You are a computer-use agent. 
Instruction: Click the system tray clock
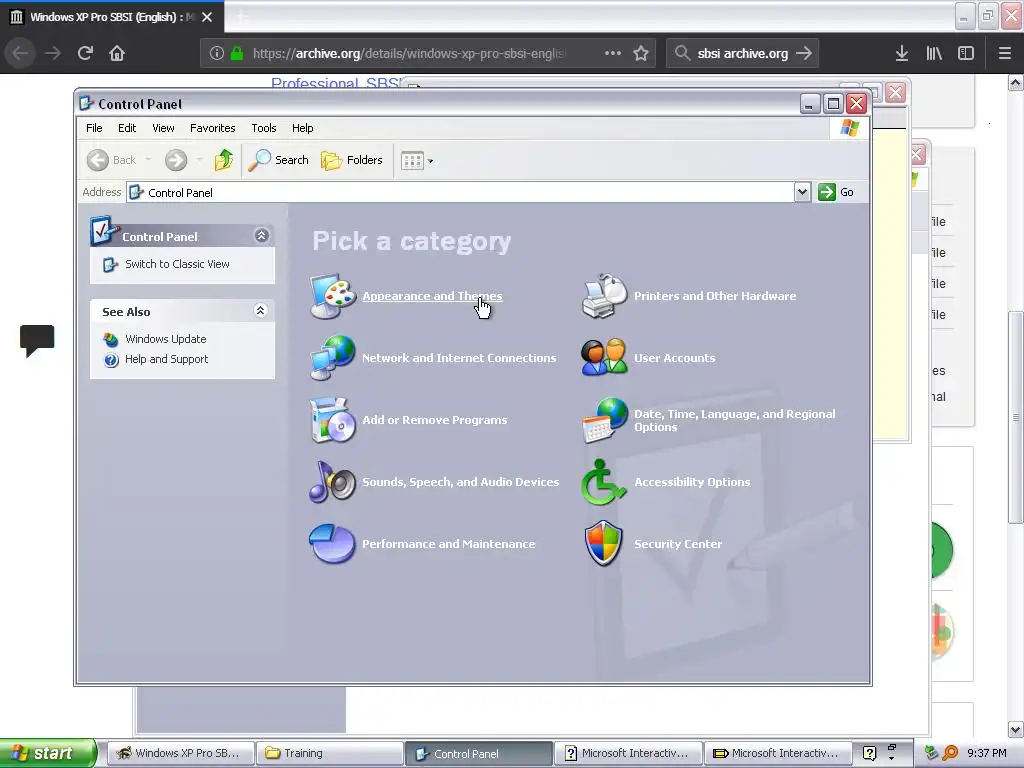pos(987,754)
